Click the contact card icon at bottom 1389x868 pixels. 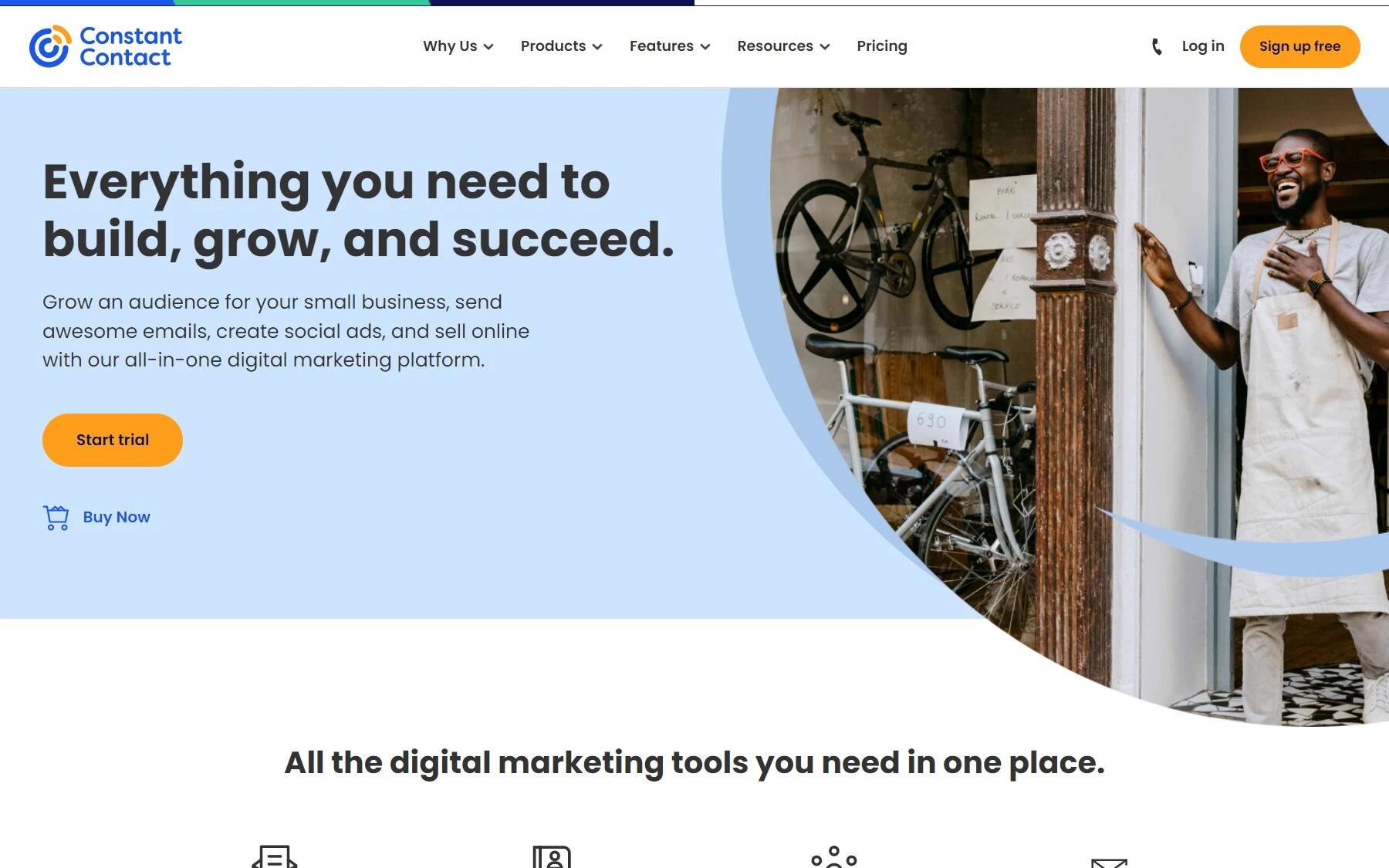click(552, 857)
